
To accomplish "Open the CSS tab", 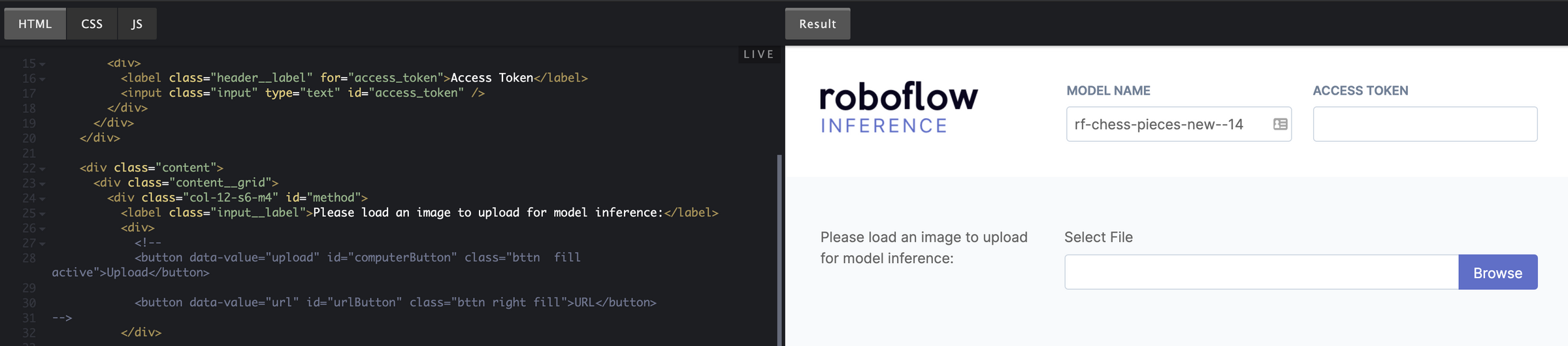I will [x=92, y=24].
